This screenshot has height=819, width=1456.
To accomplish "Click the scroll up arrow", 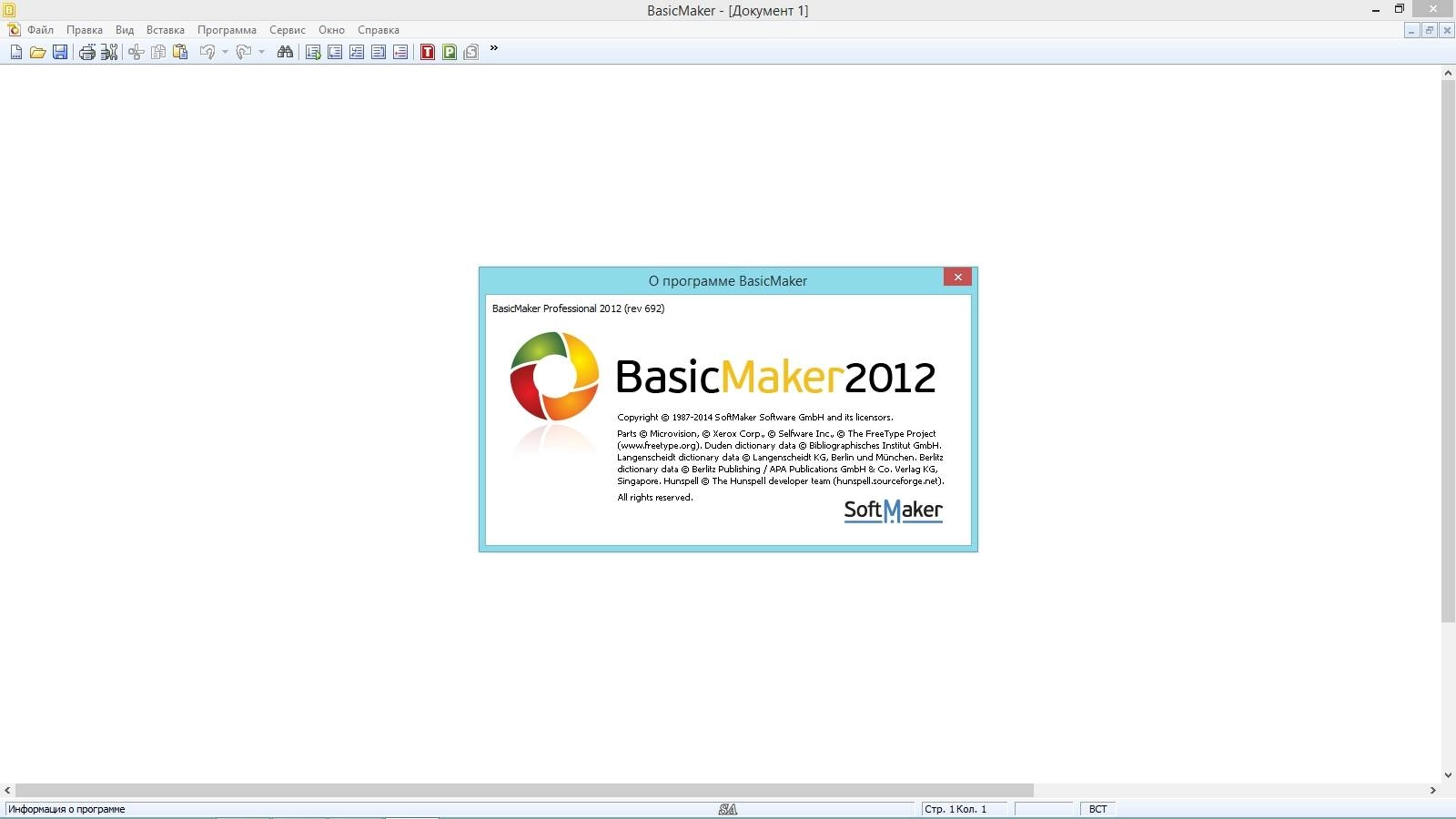I will pos(1448,72).
